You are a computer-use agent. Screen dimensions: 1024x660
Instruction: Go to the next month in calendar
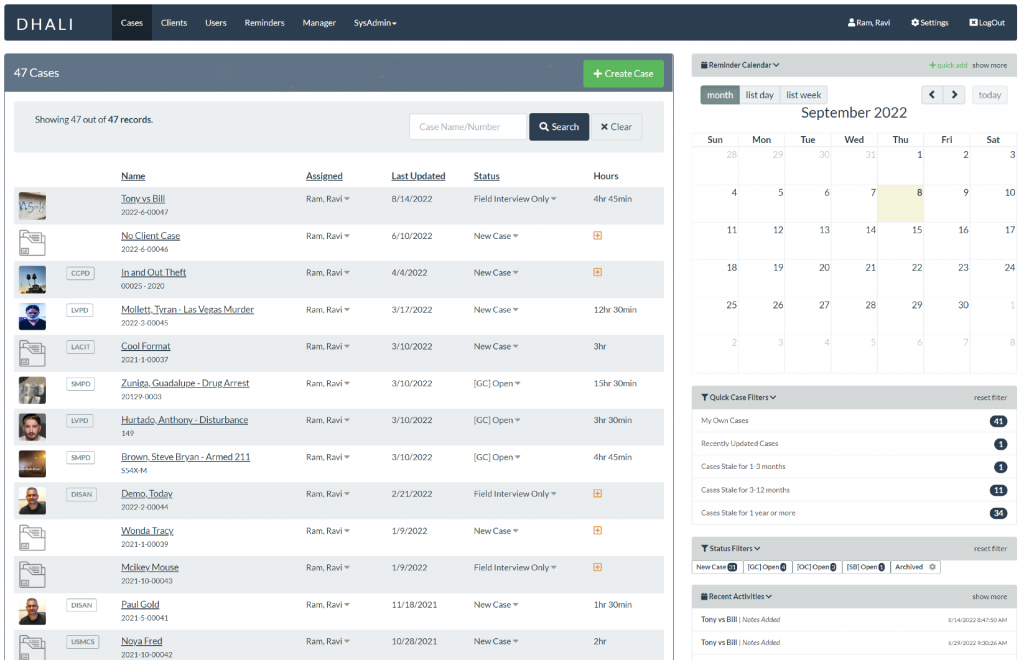tap(954, 95)
